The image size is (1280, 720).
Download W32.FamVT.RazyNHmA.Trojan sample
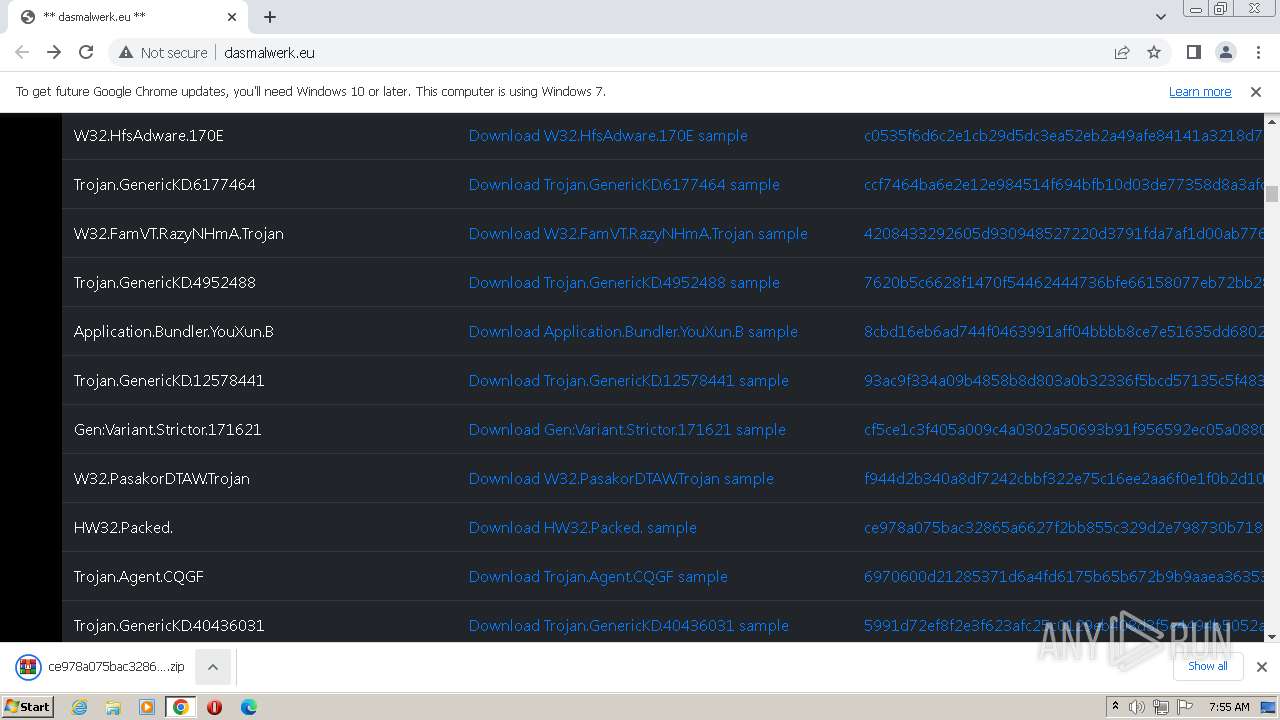pyautogui.click(x=638, y=233)
